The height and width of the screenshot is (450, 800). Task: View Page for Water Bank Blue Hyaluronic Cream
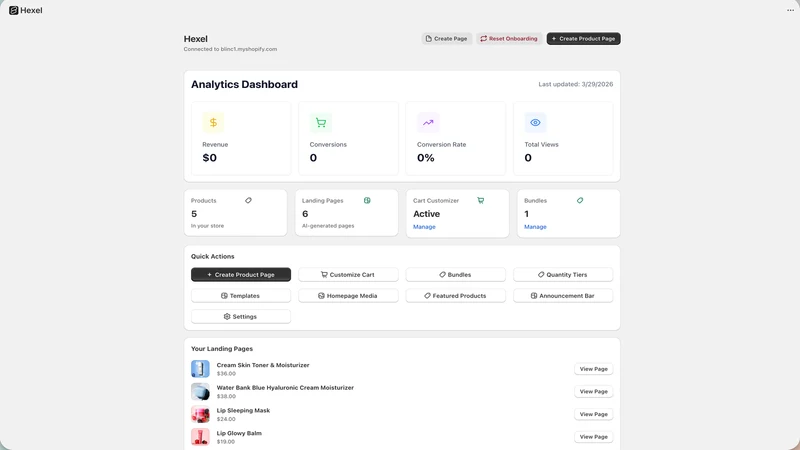(x=593, y=391)
